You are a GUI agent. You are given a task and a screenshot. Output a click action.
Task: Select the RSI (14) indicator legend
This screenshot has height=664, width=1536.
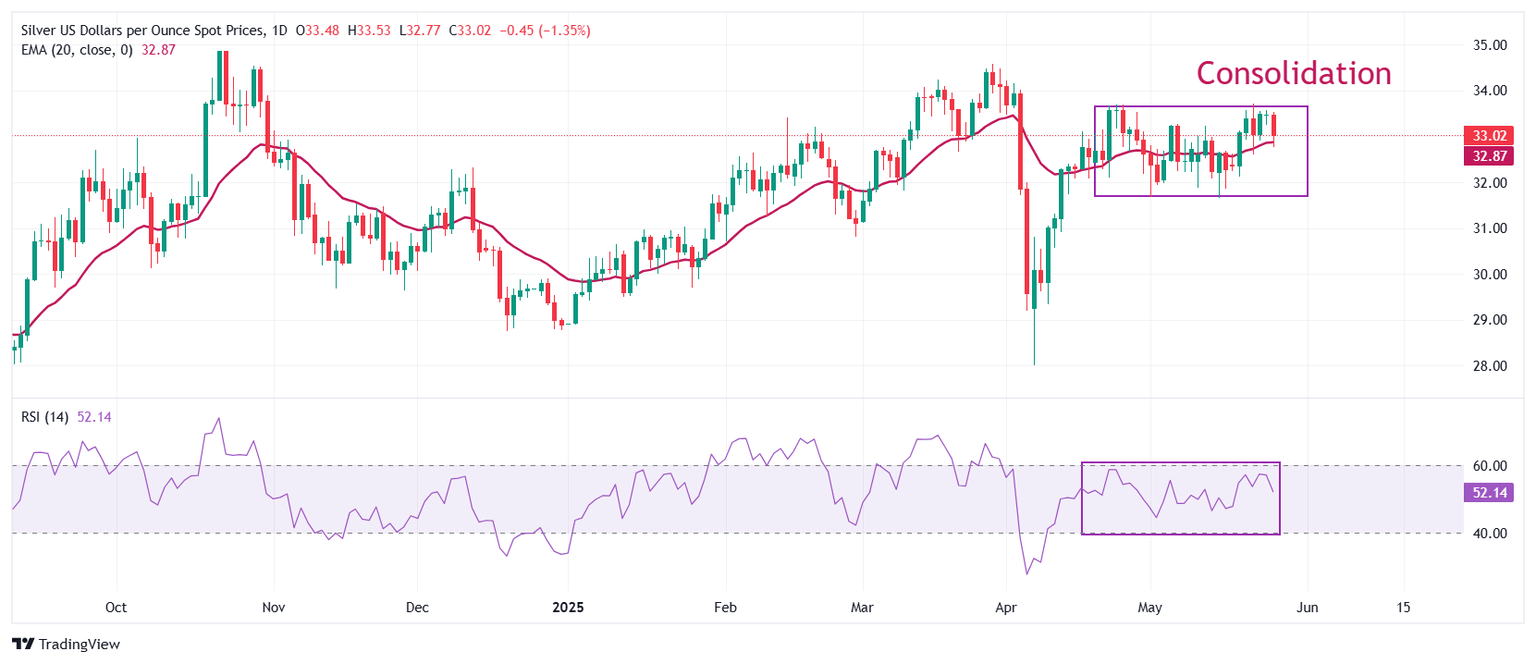pyautogui.click(x=45, y=417)
